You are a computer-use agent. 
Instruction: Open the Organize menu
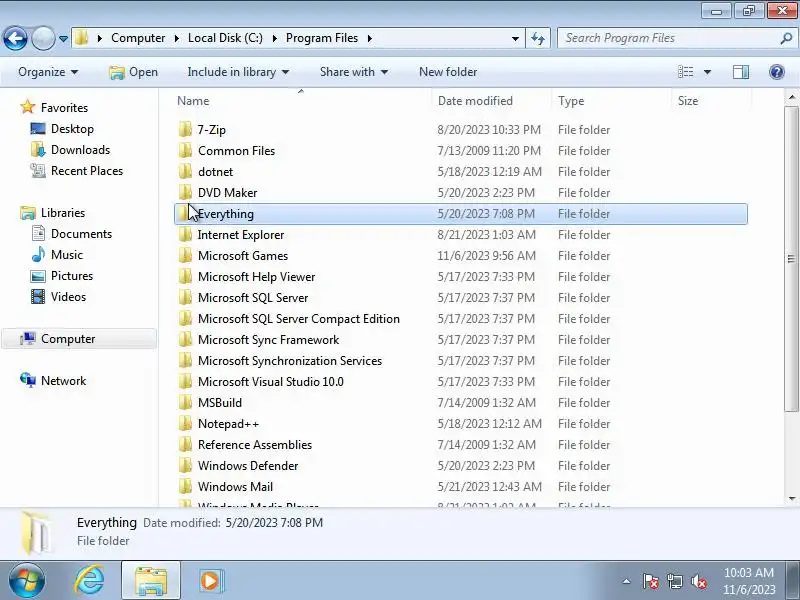tap(48, 72)
